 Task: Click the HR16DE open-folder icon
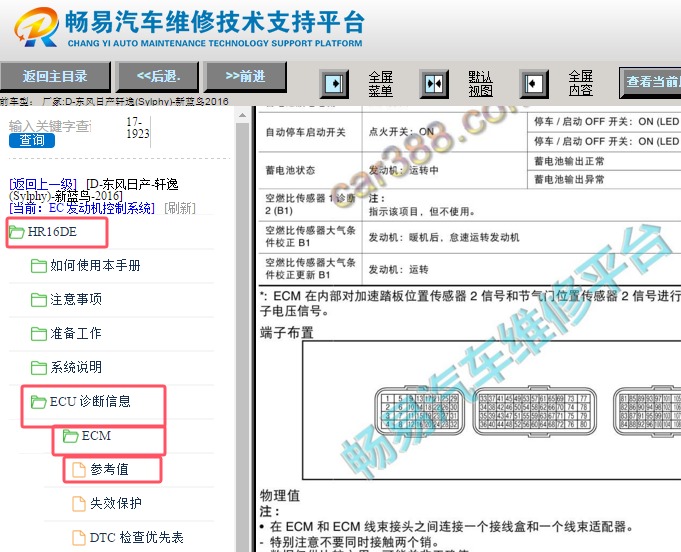click(x=17, y=232)
